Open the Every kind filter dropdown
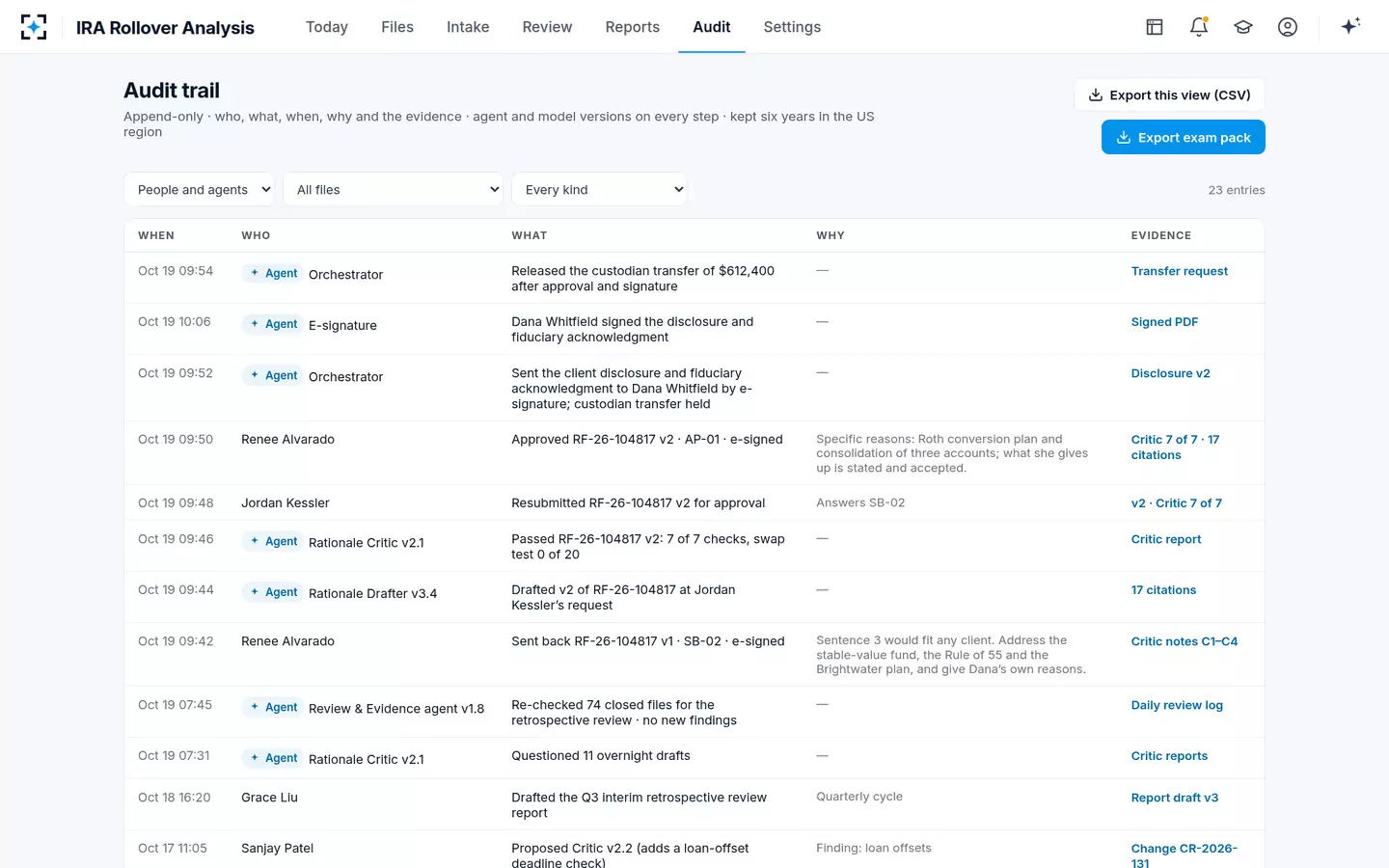The height and width of the screenshot is (868, 1389). tap(599, 189)
